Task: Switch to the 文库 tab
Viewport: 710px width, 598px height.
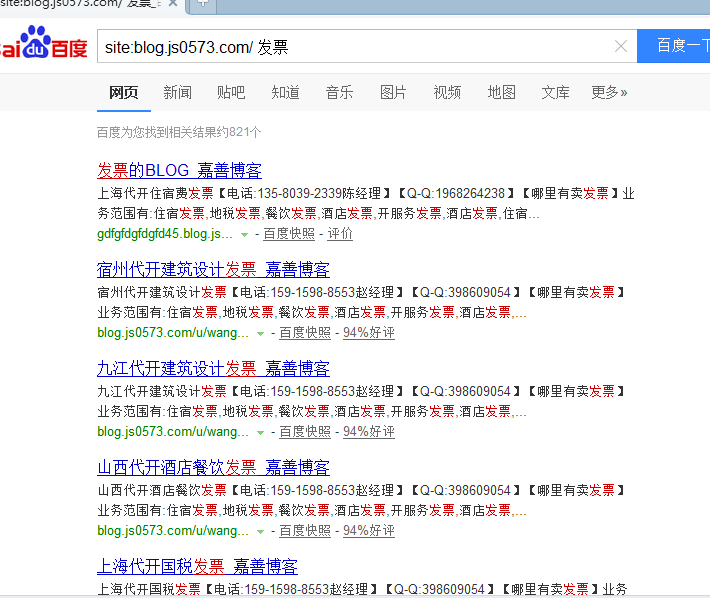Action: (x=555, y=92)
